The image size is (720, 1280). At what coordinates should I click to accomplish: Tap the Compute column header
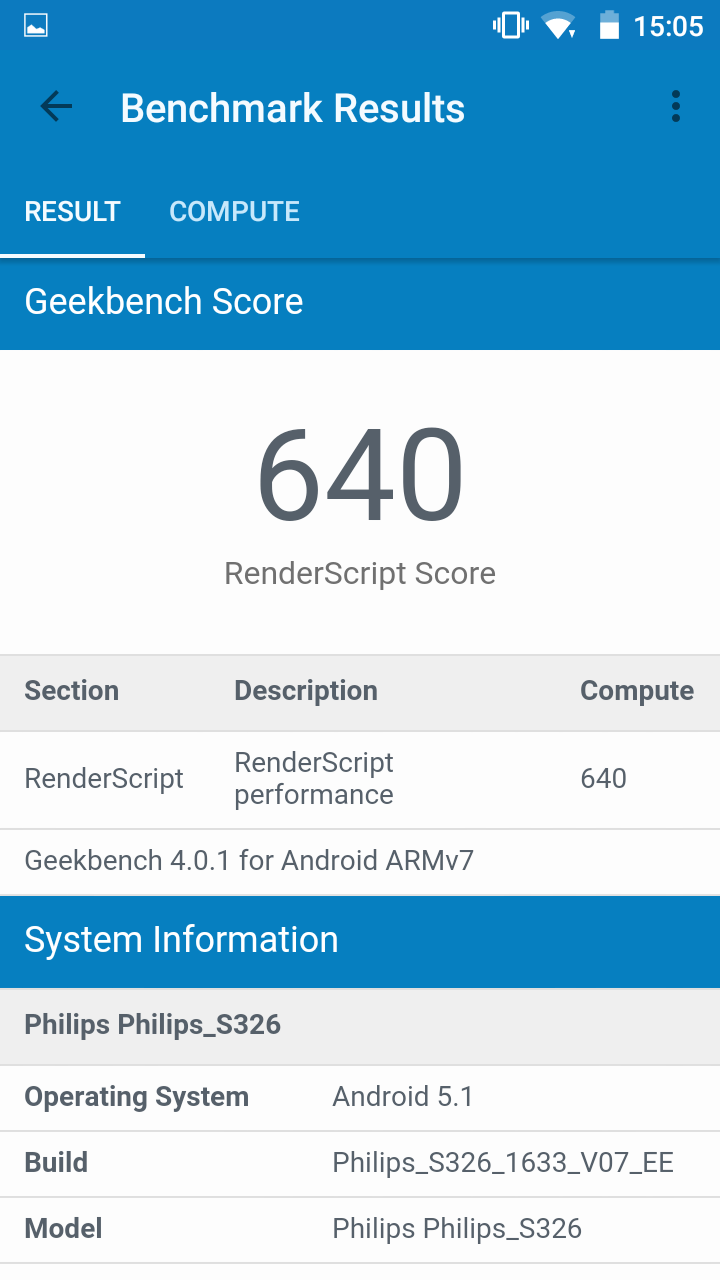point(637,691)
